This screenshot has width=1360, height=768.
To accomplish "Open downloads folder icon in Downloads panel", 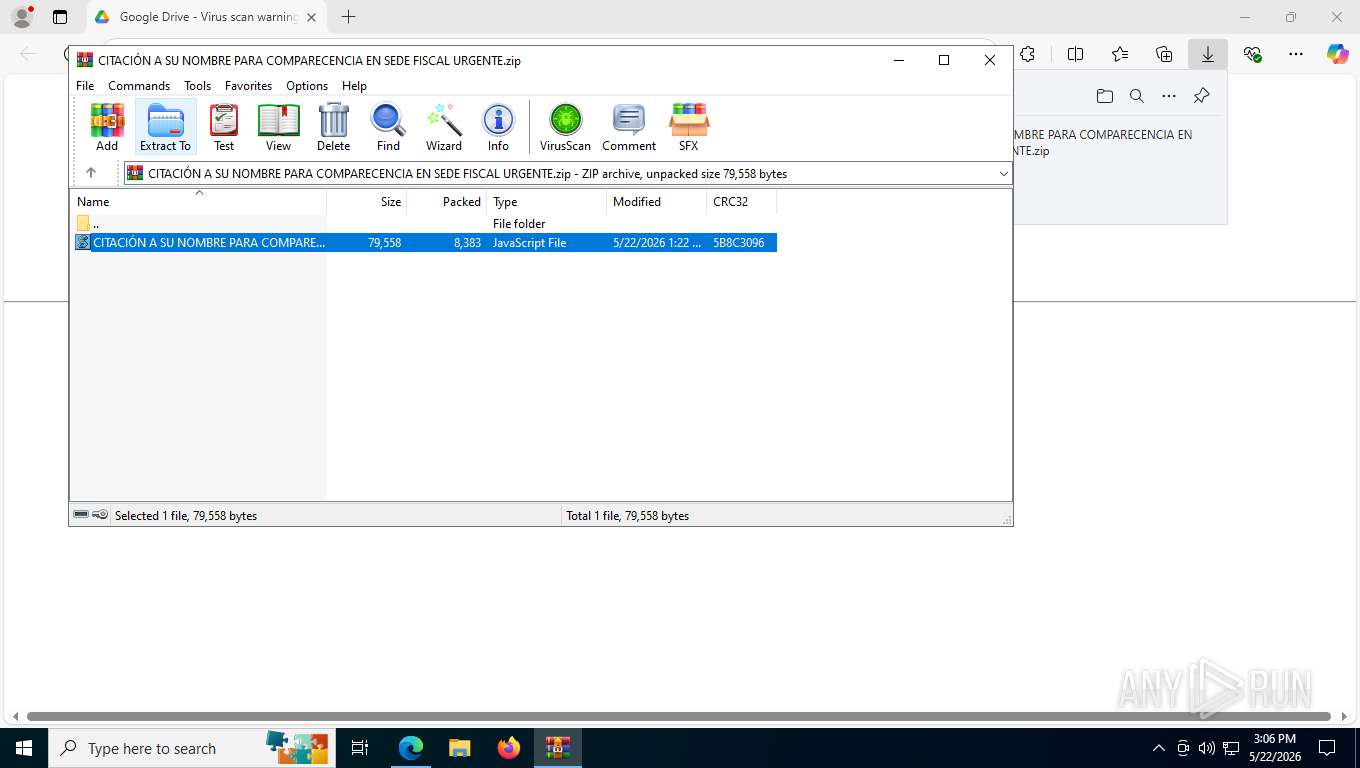I will point(1104,96).
